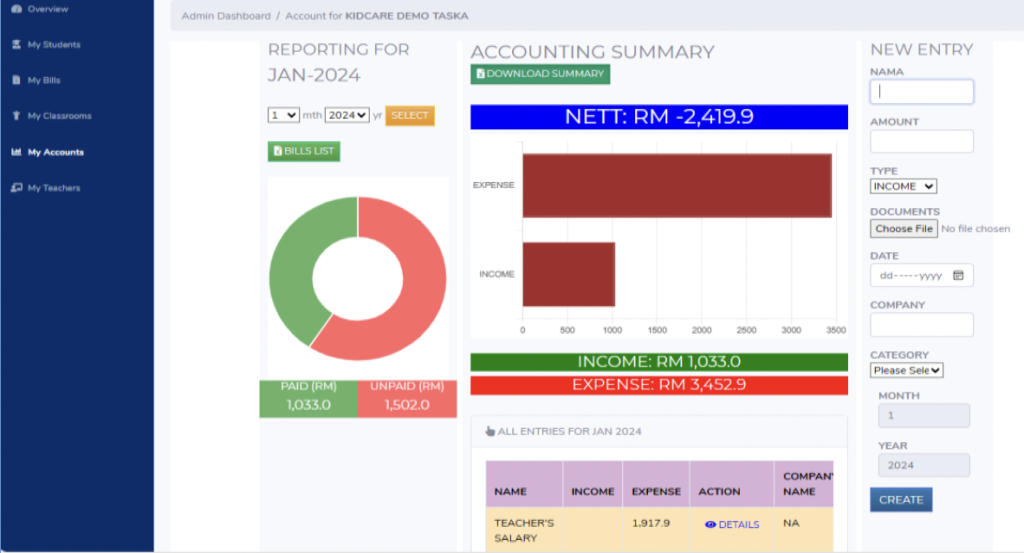The image size is (1024, 553).
Task: Click the My Classrooms sidebar icon
Action: 16,116
